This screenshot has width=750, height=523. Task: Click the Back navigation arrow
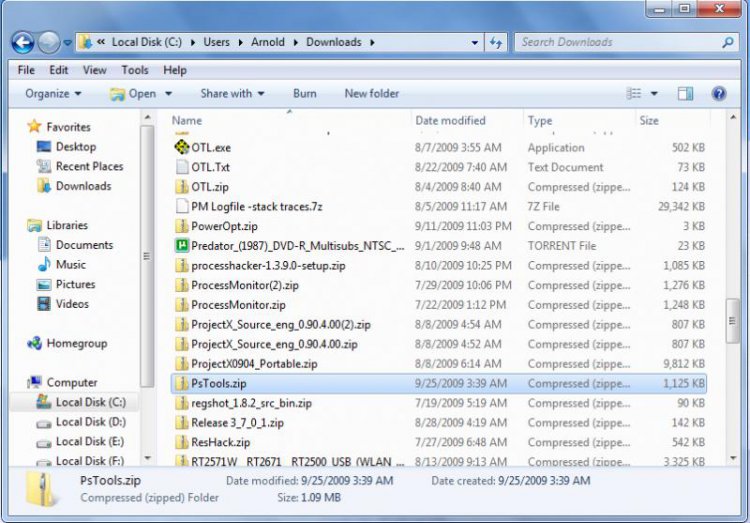point(22,43)
